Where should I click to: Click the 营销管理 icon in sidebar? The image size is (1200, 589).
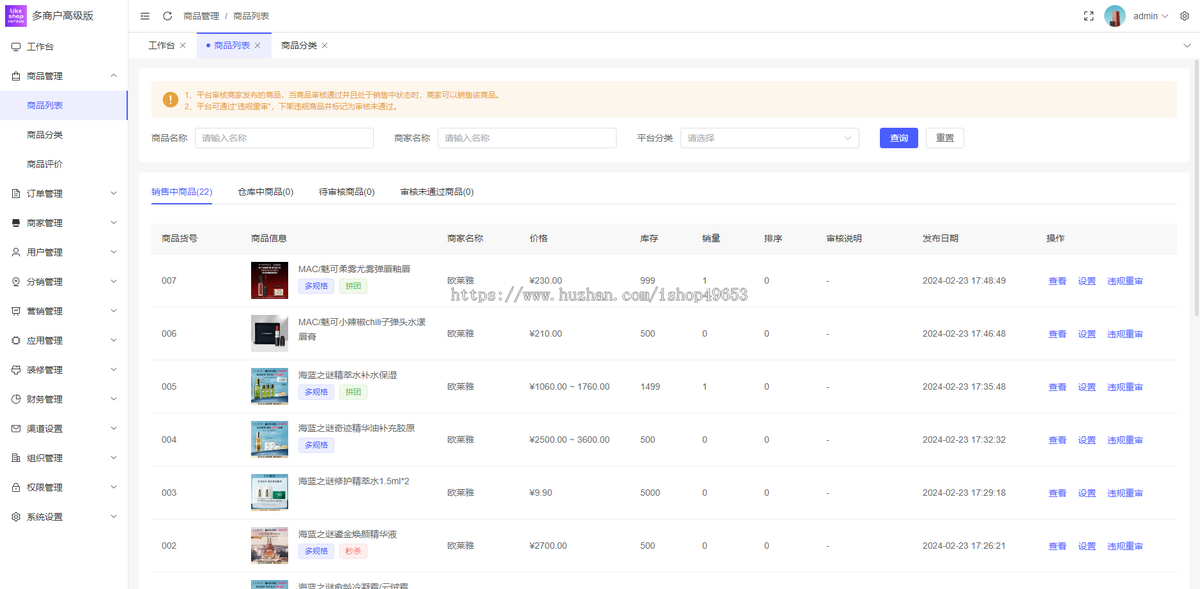tap(15, 311)
